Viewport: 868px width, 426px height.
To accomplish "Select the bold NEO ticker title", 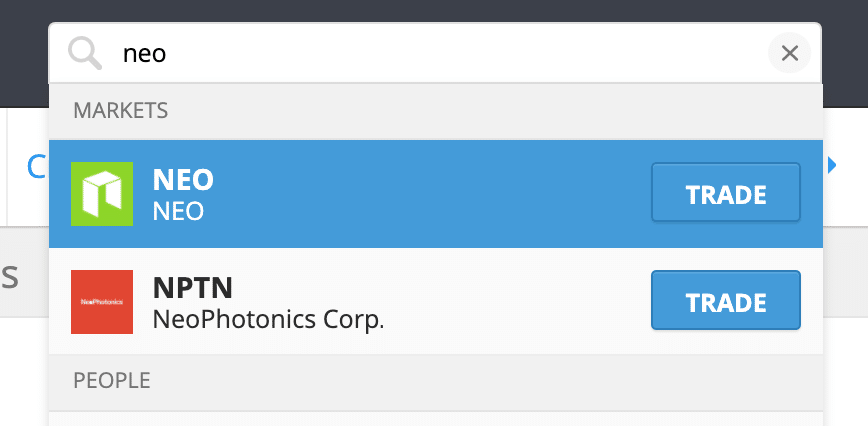I will [x=183, y=179].
